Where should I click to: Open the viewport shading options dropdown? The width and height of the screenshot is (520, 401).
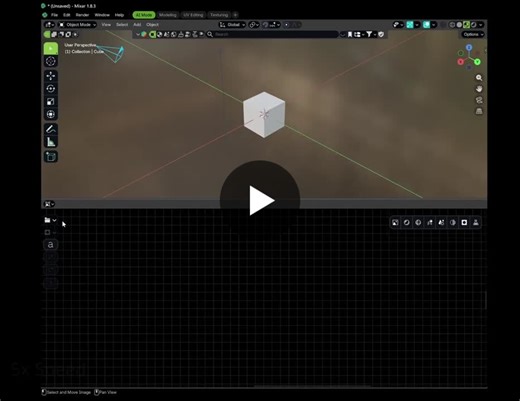(480, 25)
